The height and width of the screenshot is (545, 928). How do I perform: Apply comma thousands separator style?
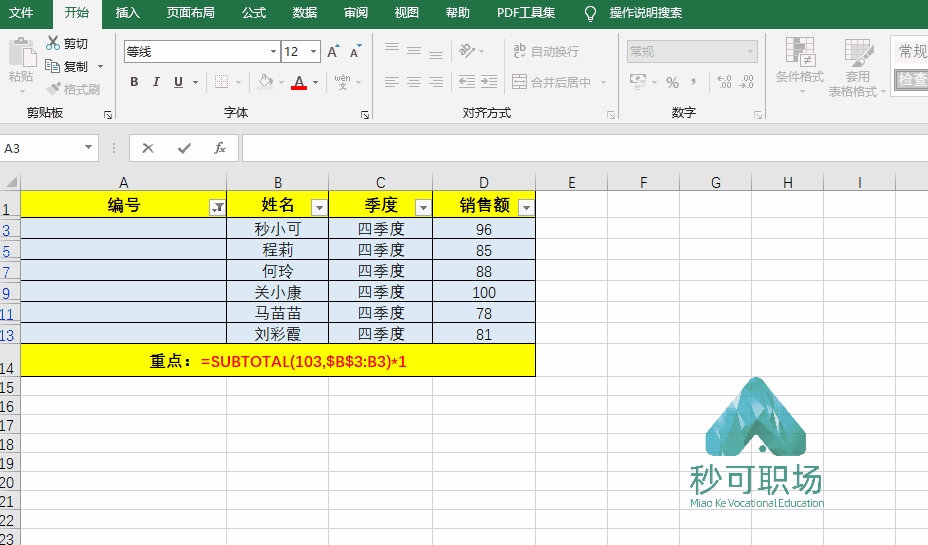coord(694,82)
